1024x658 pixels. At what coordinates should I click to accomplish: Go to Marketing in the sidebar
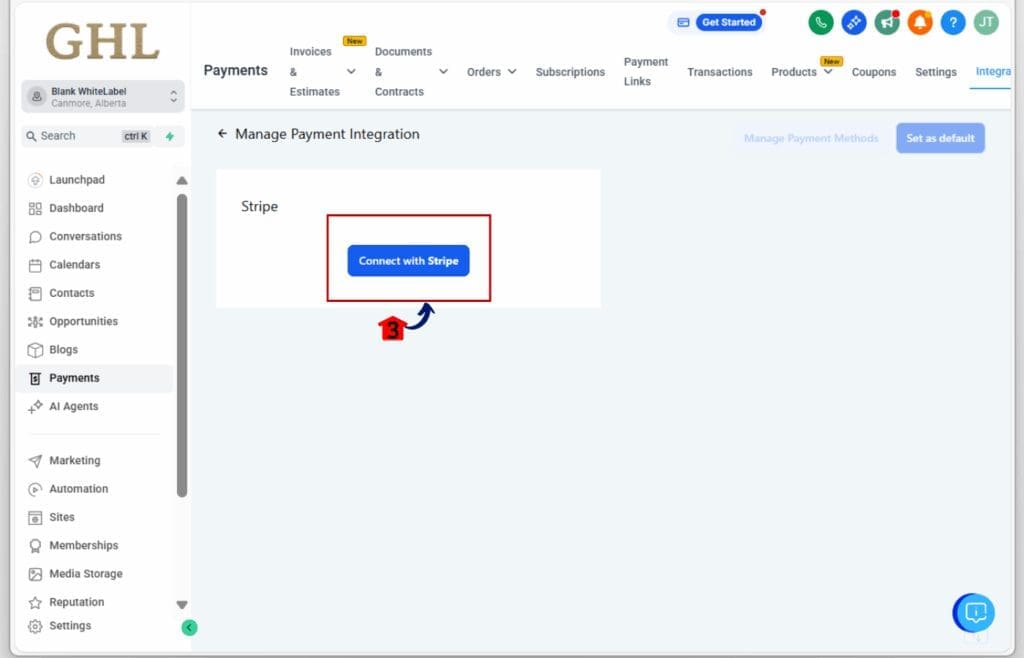64,460
